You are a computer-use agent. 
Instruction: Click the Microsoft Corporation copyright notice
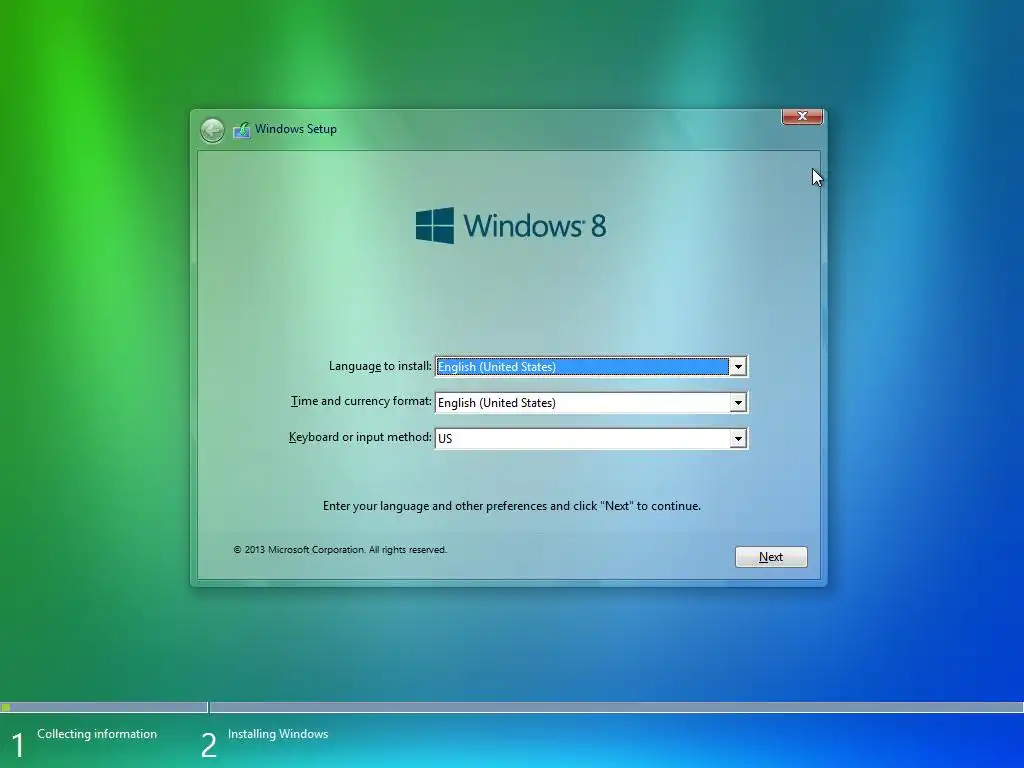tap(340, 550)
